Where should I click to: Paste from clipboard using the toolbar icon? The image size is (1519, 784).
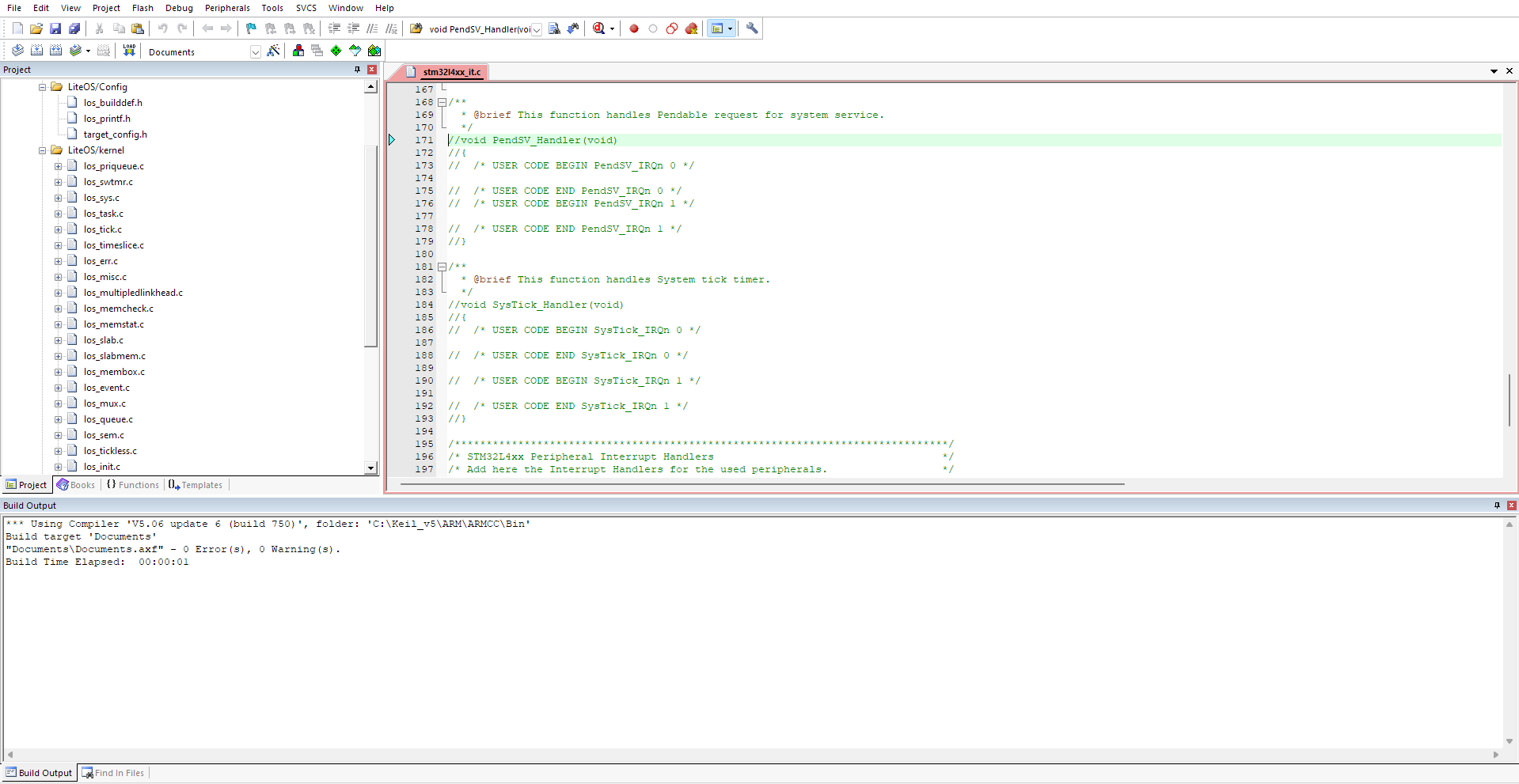click(138, 28)
